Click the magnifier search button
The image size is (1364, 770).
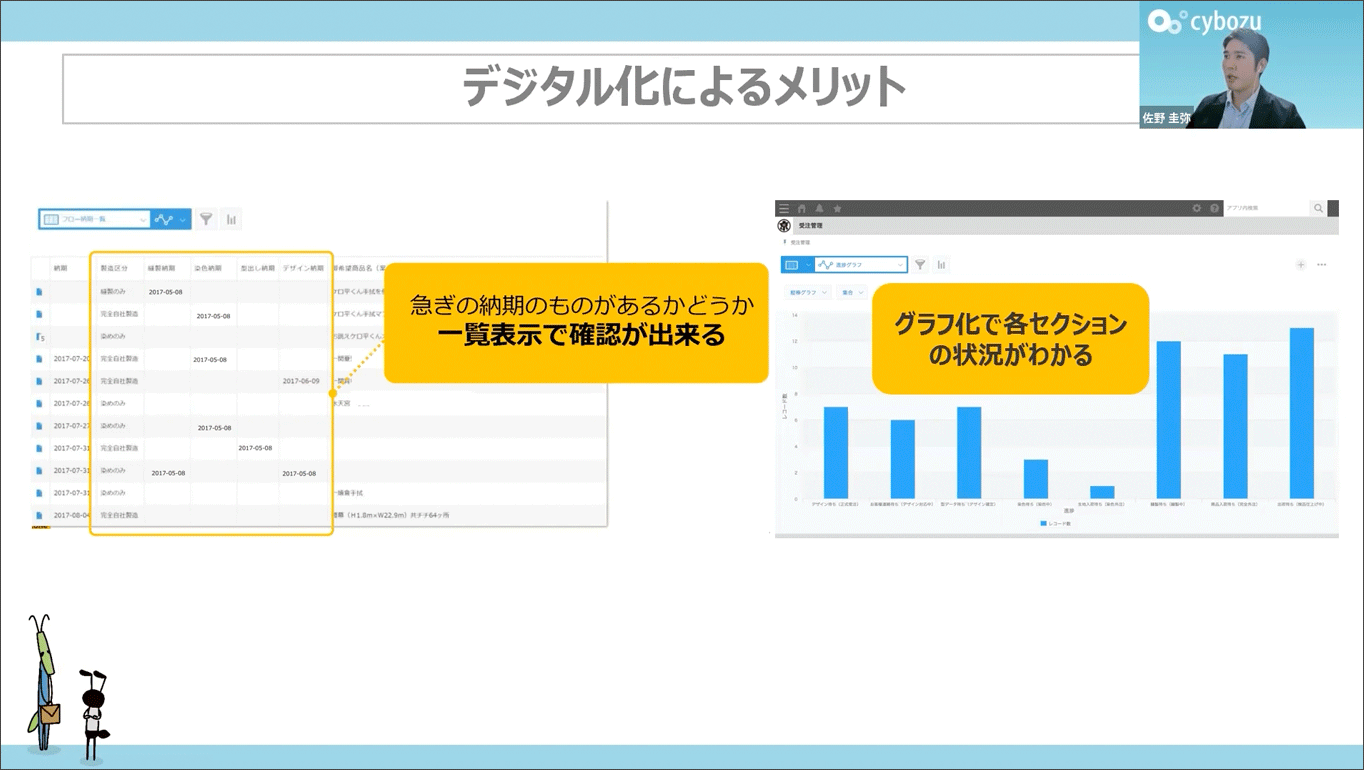coord(1319,208)
